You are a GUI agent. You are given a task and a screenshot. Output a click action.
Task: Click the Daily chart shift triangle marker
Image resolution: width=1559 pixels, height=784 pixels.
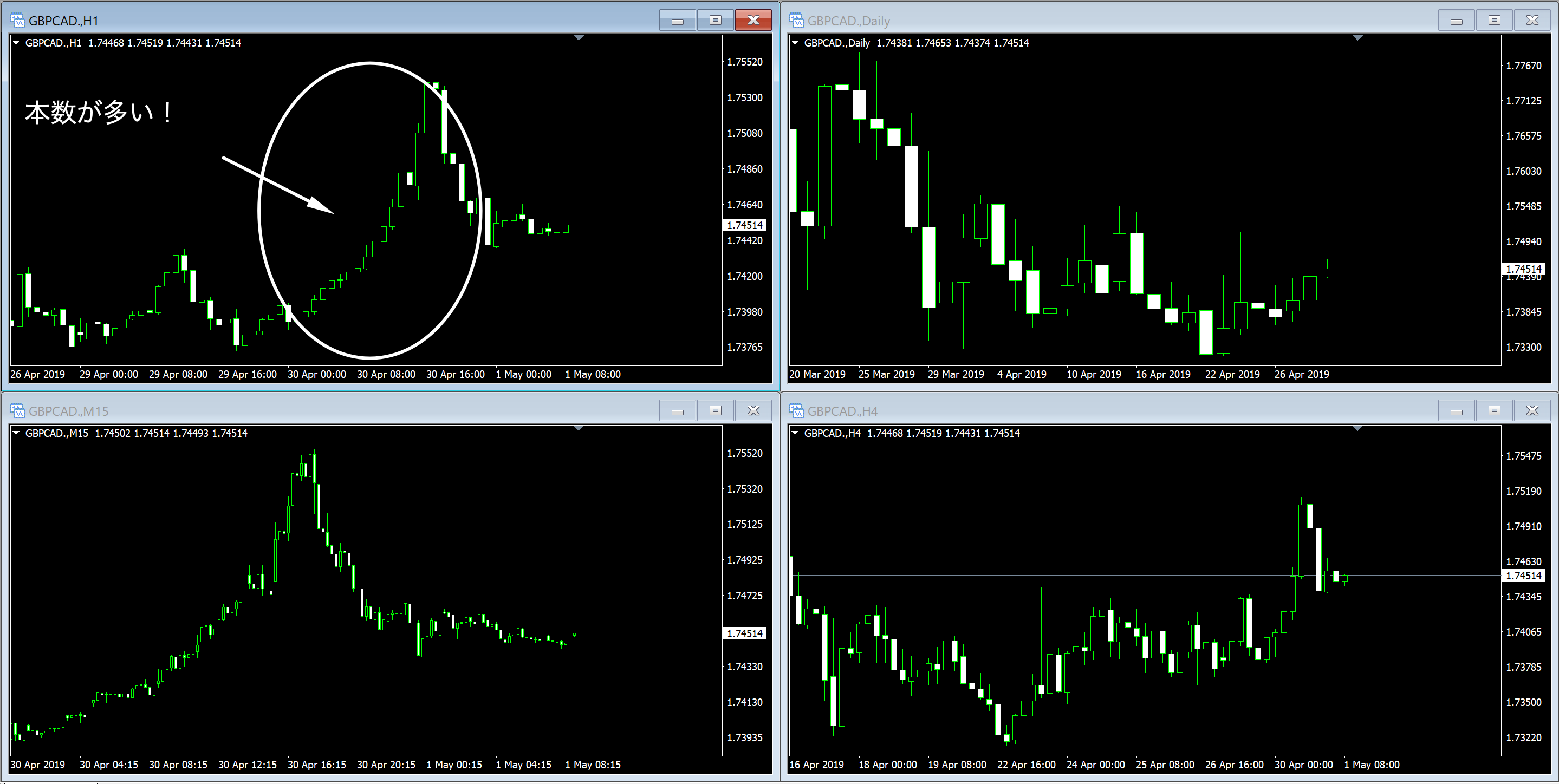click(1357, 38)
